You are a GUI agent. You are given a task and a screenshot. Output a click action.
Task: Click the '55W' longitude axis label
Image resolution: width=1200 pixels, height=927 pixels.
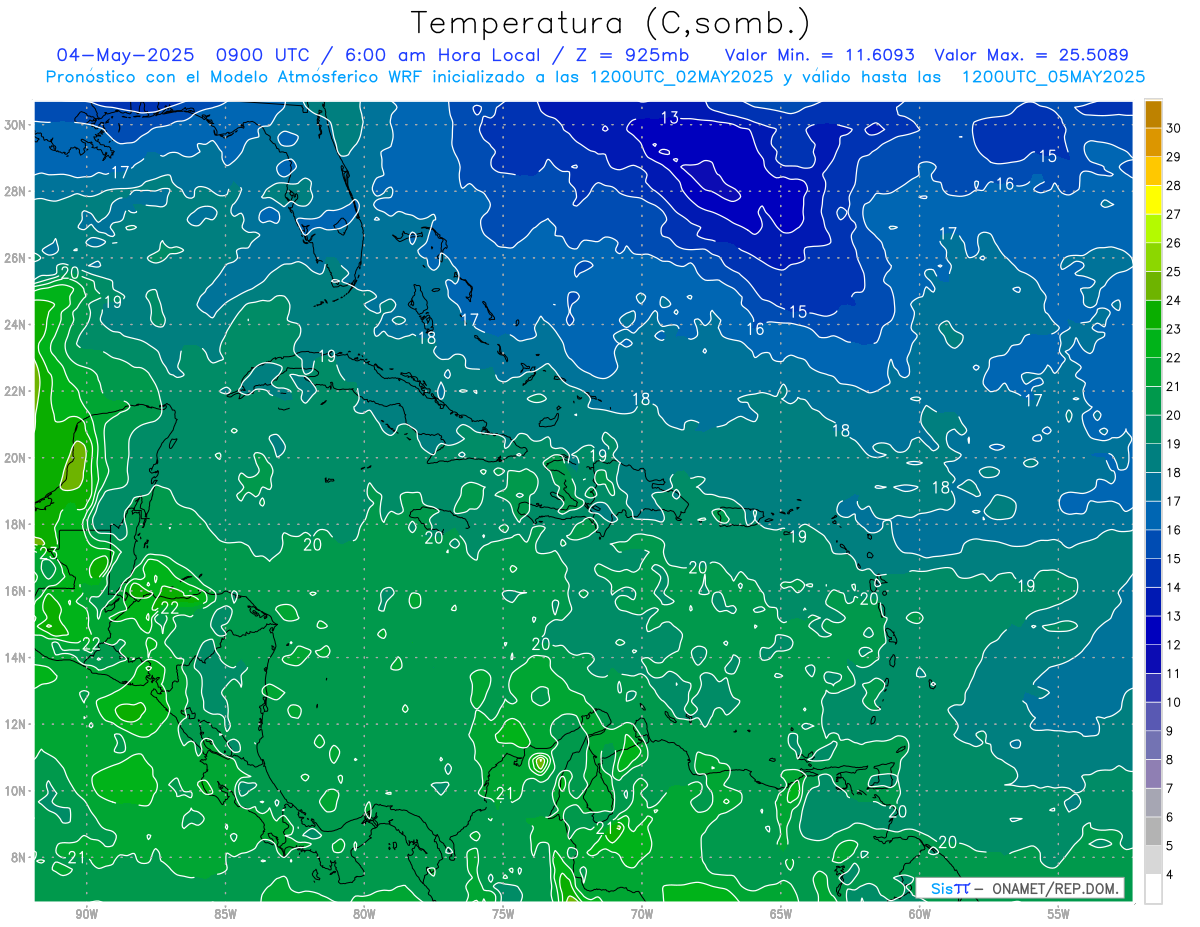(1059, 914)
